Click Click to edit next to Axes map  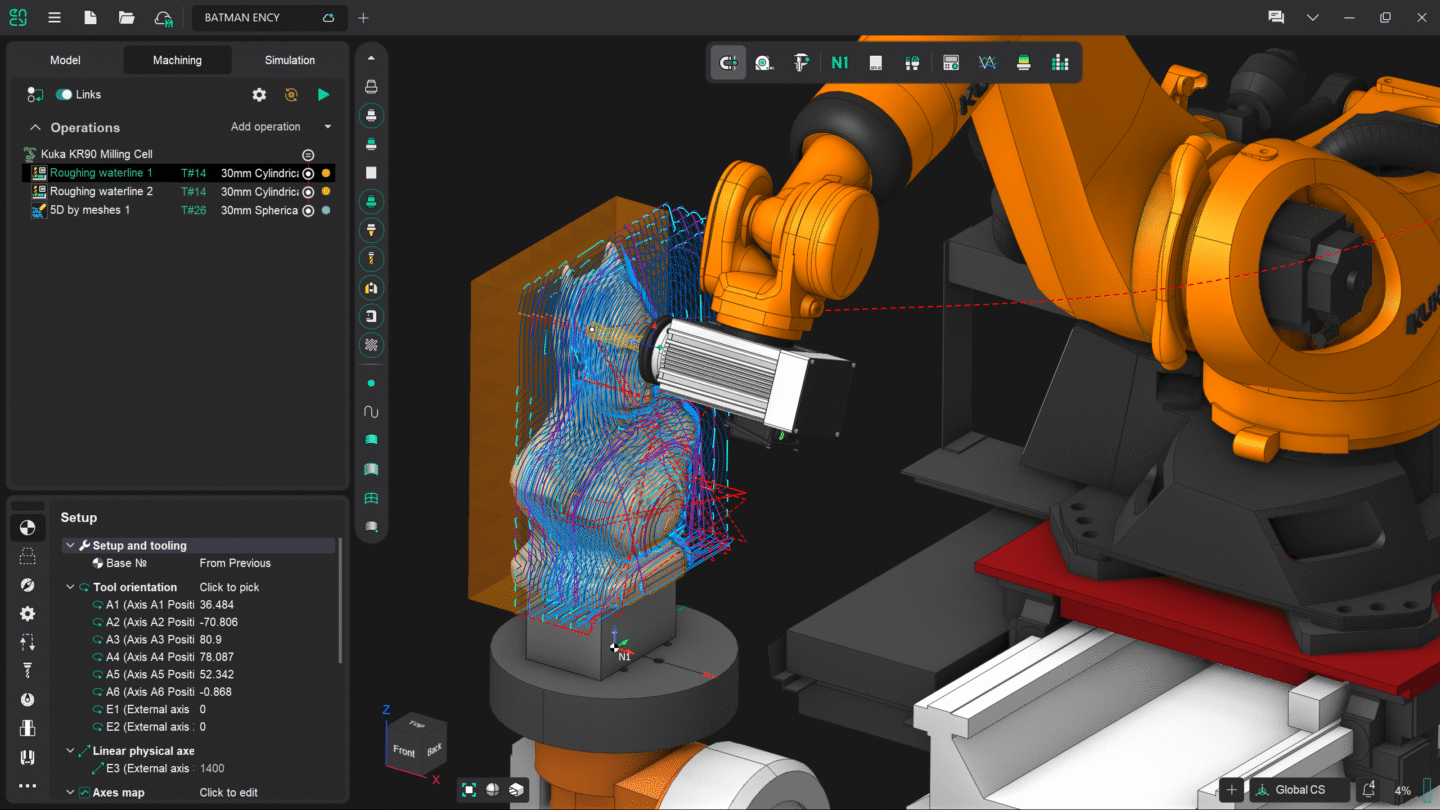pos(227,791)
